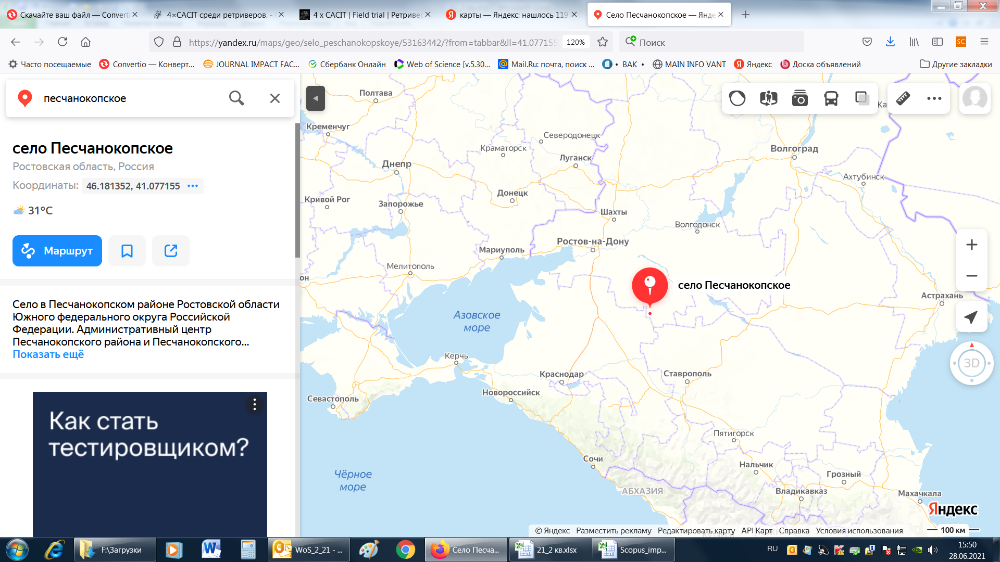Viewport: 1000px width, 562px height.
Task: Share the place via share icon
Action: tap(171, 251)
